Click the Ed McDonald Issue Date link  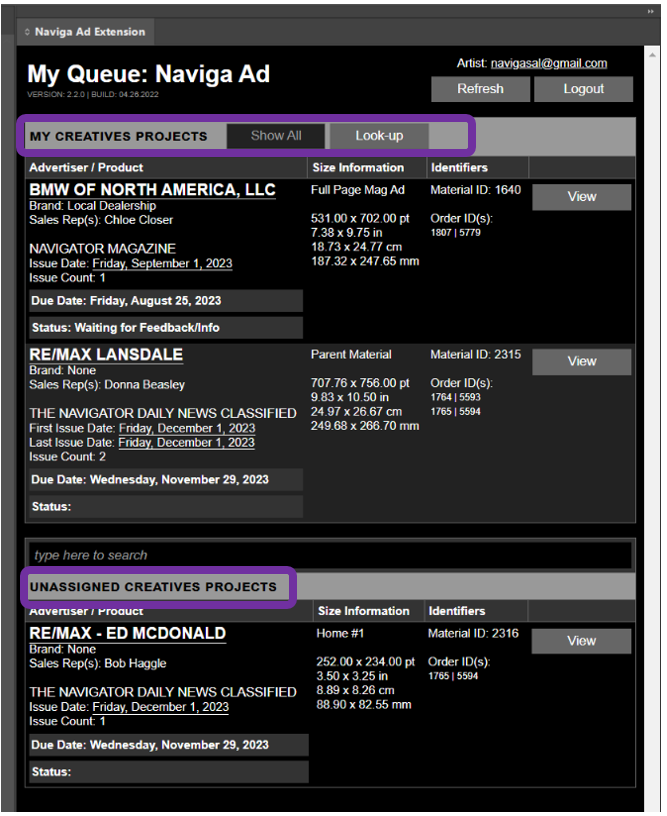pyautogui.click(x=160, y=707)
